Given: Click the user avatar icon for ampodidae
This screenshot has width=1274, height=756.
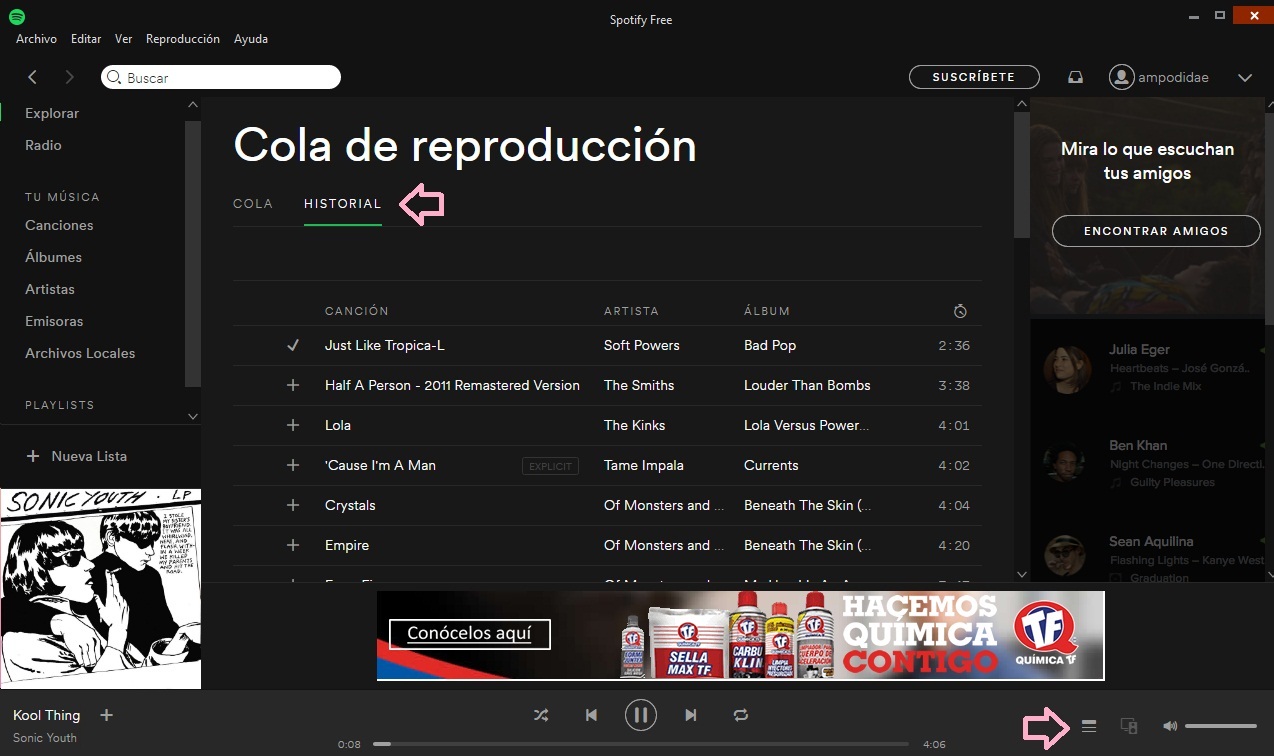Looking at the screenshot, I should [1121, 77].
